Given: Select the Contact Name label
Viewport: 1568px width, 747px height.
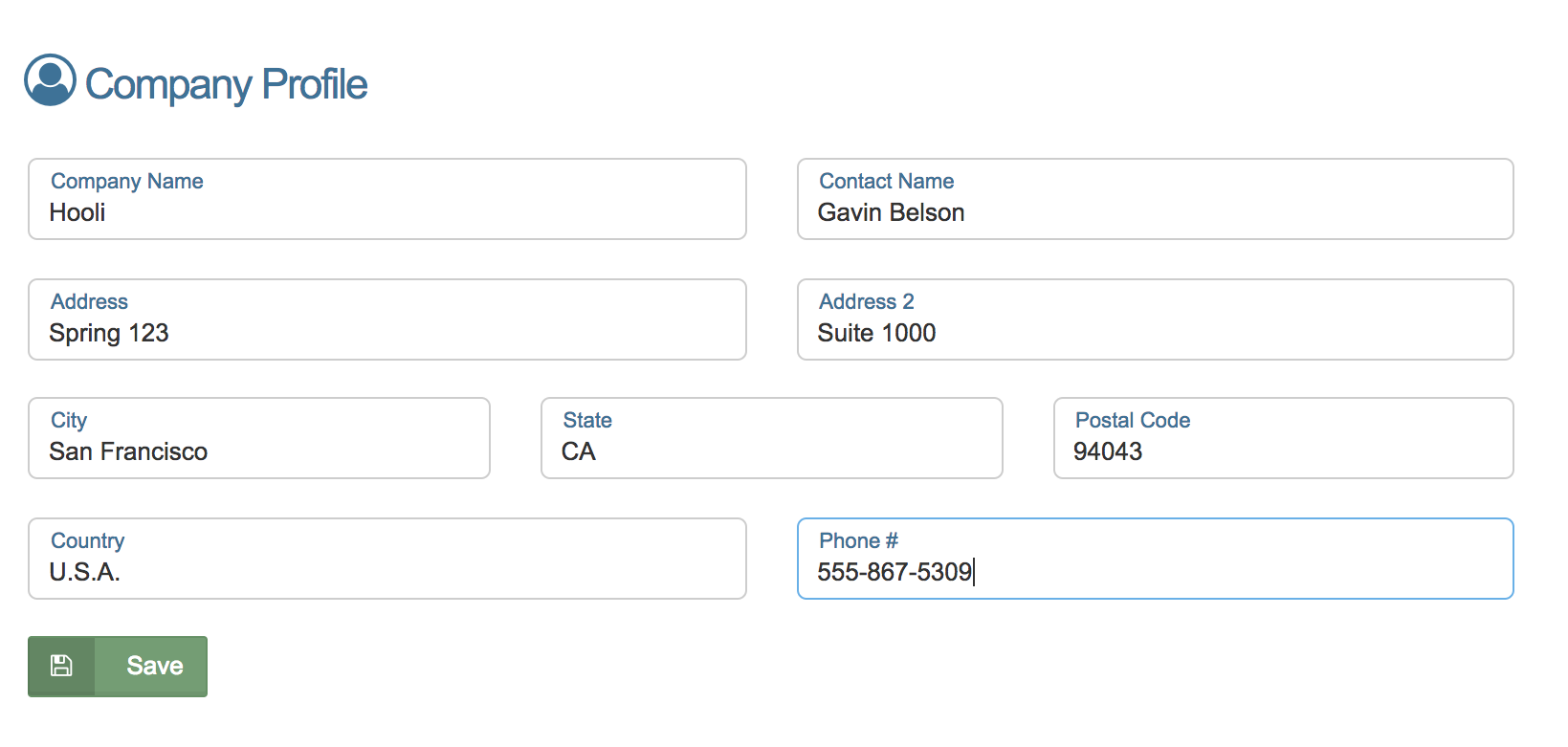Looking at the screenshot, I should point(886,181).
